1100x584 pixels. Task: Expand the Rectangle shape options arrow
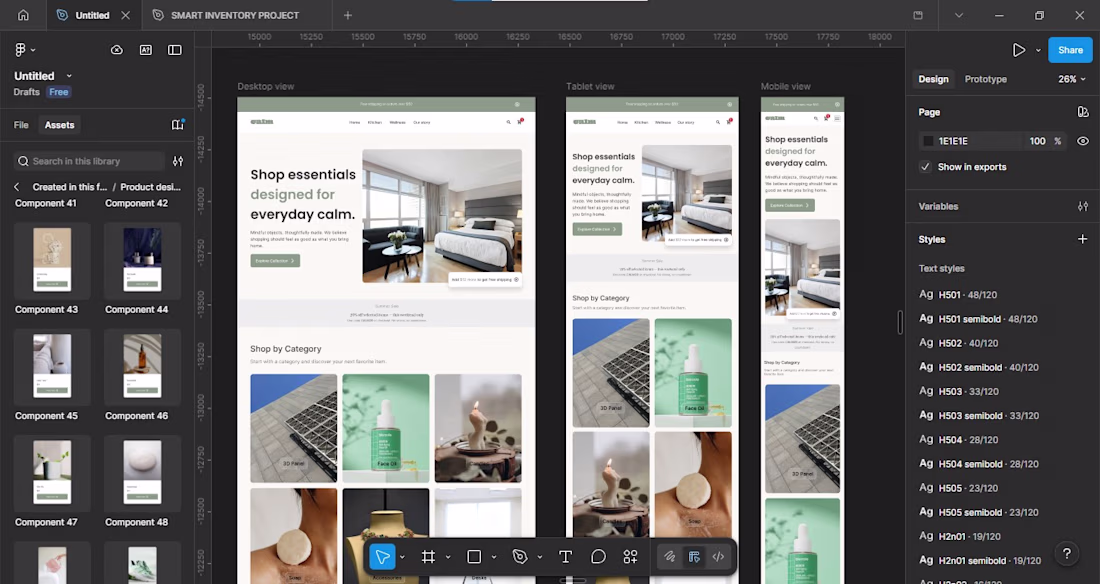(494, 557)
